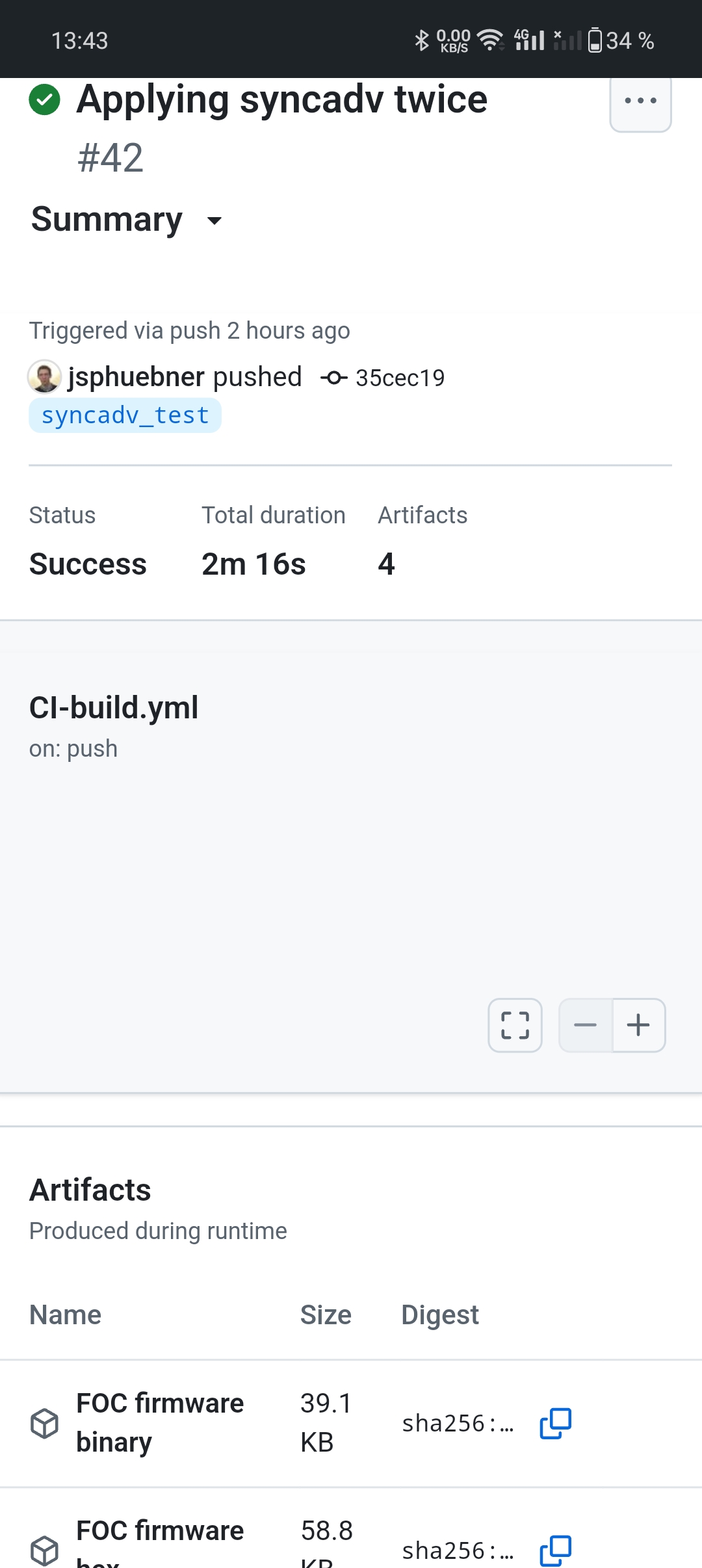Click the FOC firmware binary package icon
702x1568 pixels.
[x=45, y=1424]
